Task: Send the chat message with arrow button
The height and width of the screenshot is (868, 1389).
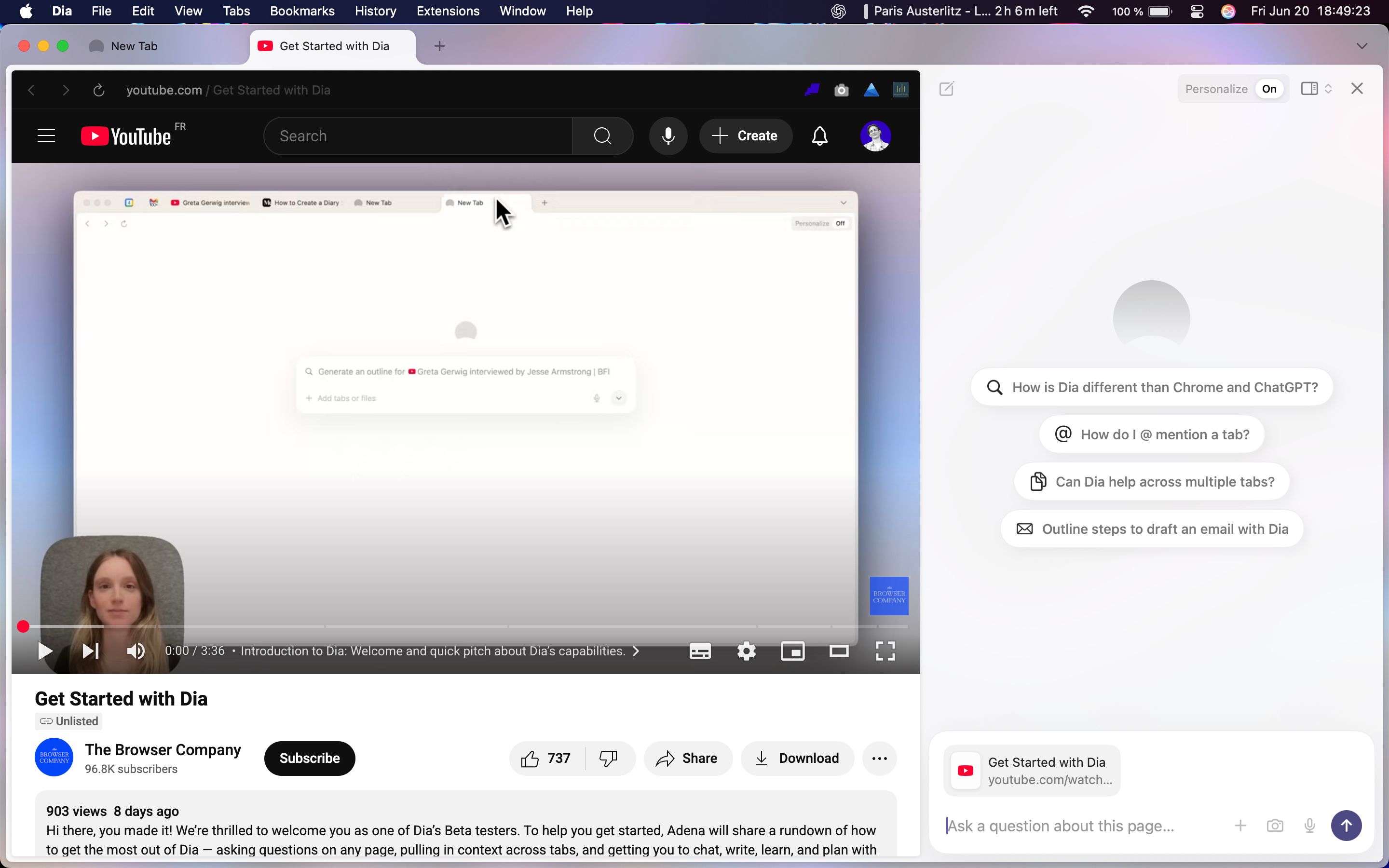Action: (1346, 826)
